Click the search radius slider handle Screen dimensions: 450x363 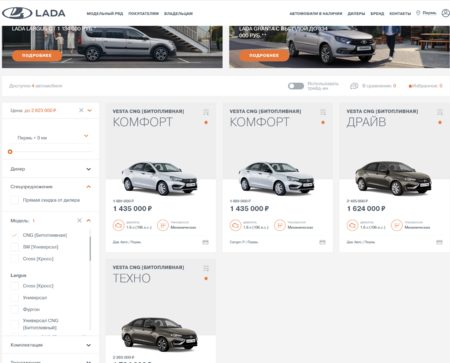pyautogui.click(x=10, y=152)
